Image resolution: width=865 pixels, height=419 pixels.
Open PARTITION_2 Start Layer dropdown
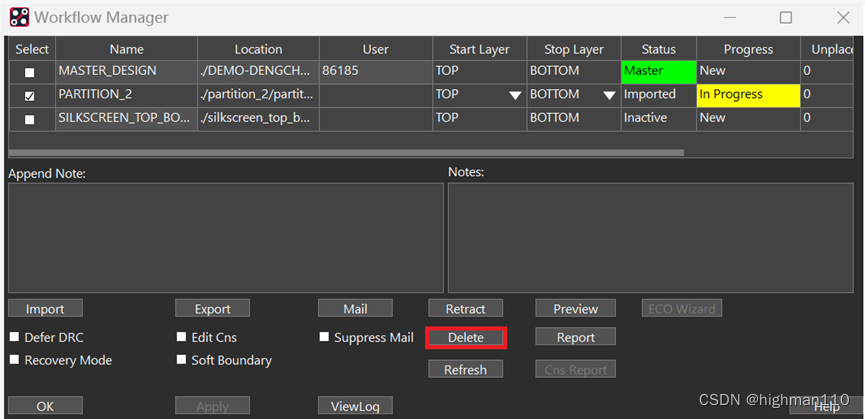pyautogui.click(x=515, y=96)
